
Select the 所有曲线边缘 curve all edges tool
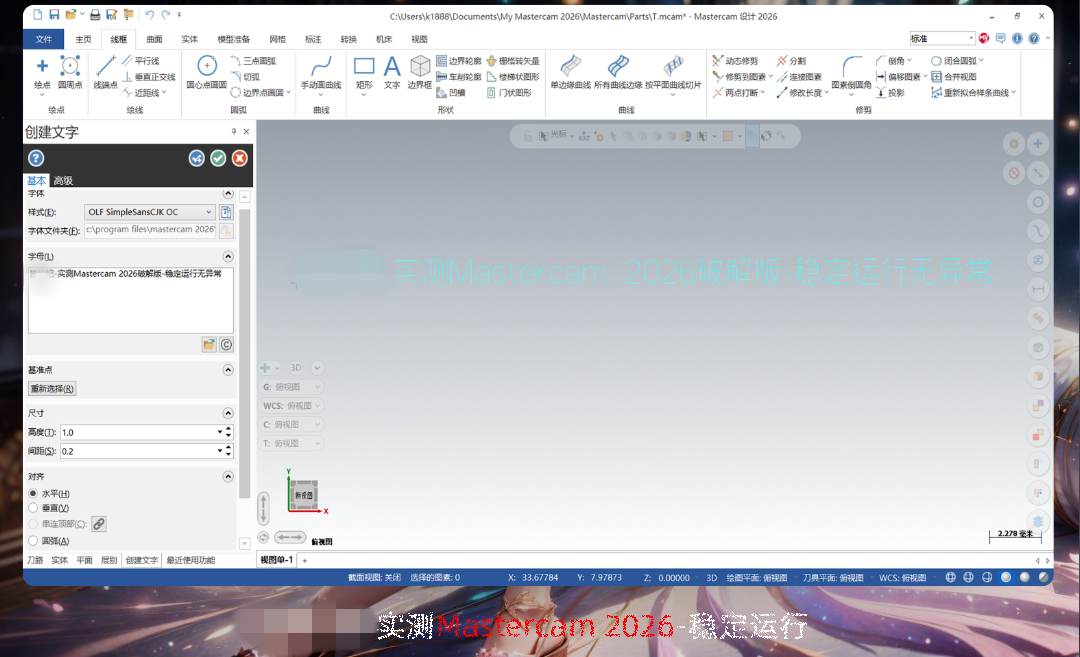pos(618,74)
